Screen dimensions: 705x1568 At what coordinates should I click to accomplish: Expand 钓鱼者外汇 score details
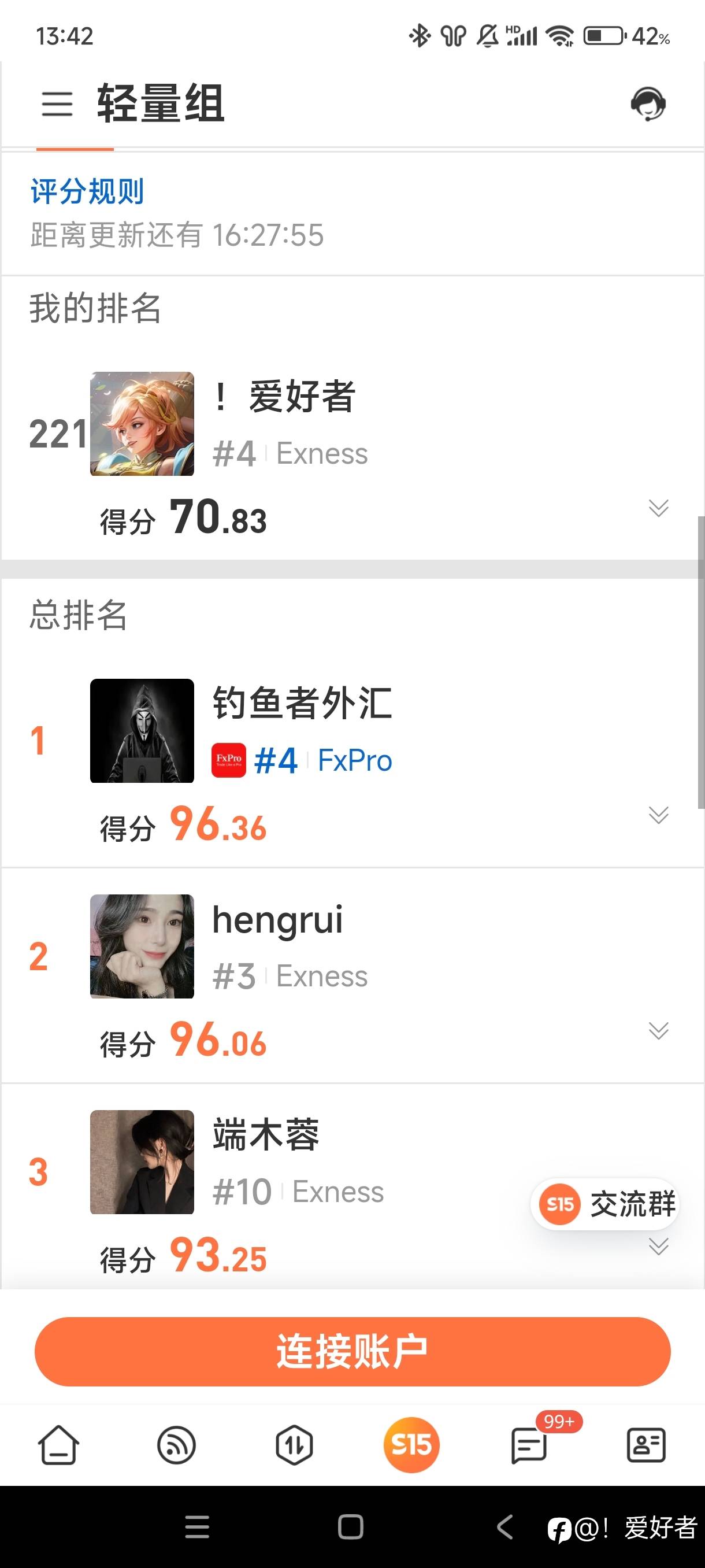(658, 815)
